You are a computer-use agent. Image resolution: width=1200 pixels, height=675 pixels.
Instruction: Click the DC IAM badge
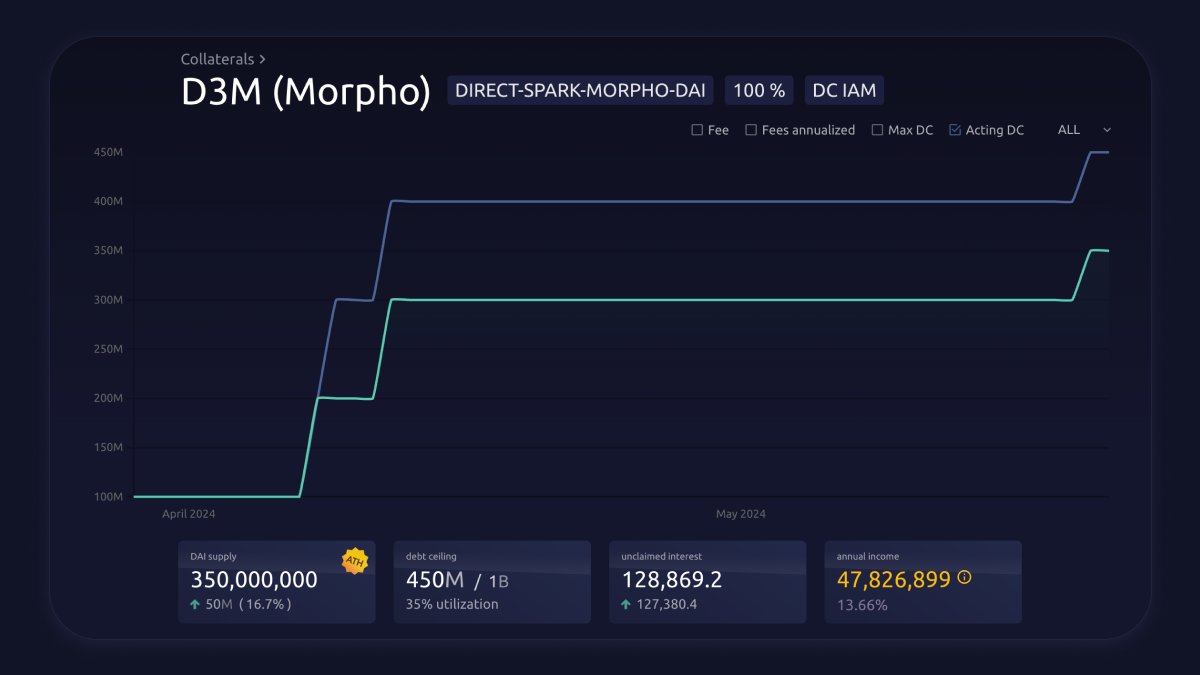844,90
